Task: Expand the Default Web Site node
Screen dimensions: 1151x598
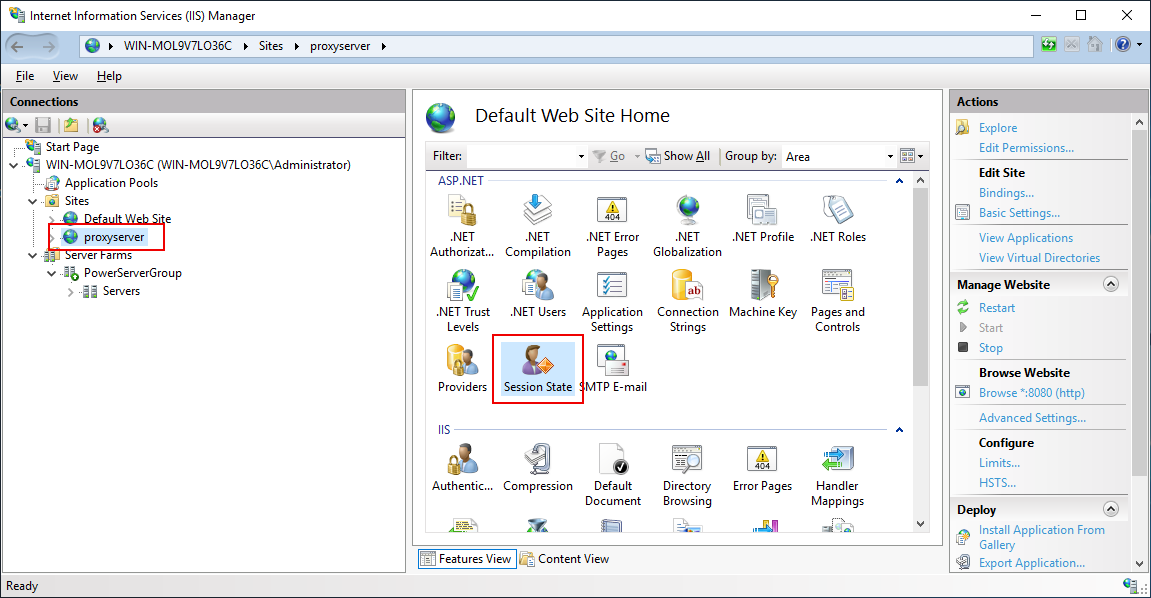Action: click(x=52, y=219)
